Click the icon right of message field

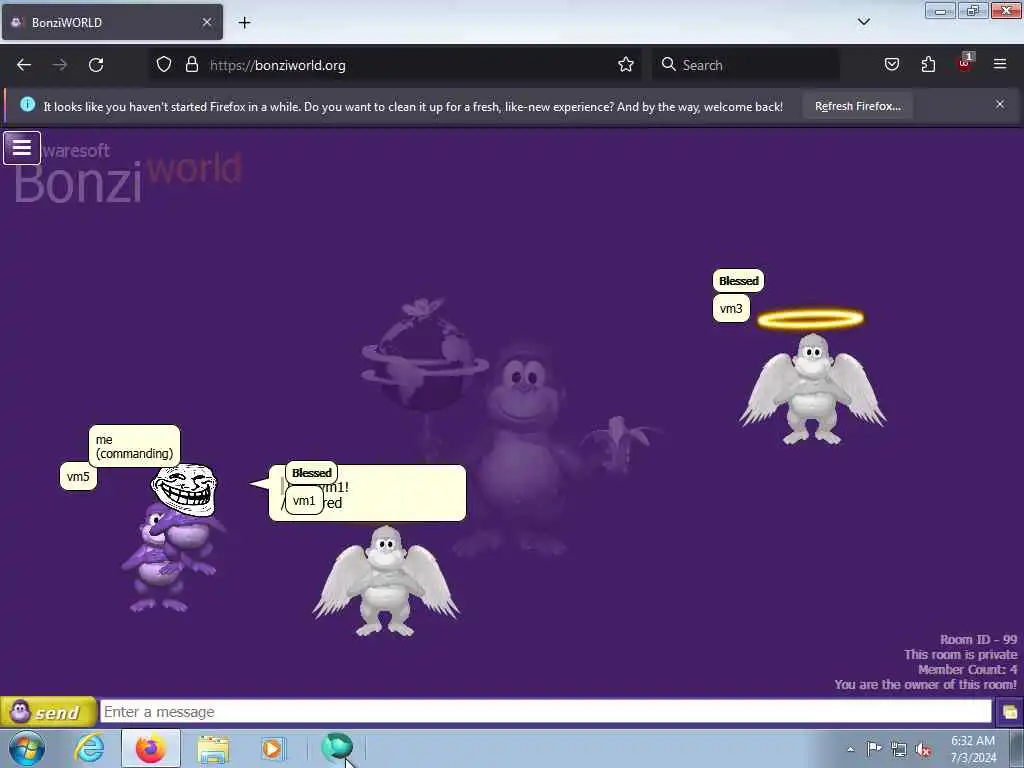tap(1009, 712)
